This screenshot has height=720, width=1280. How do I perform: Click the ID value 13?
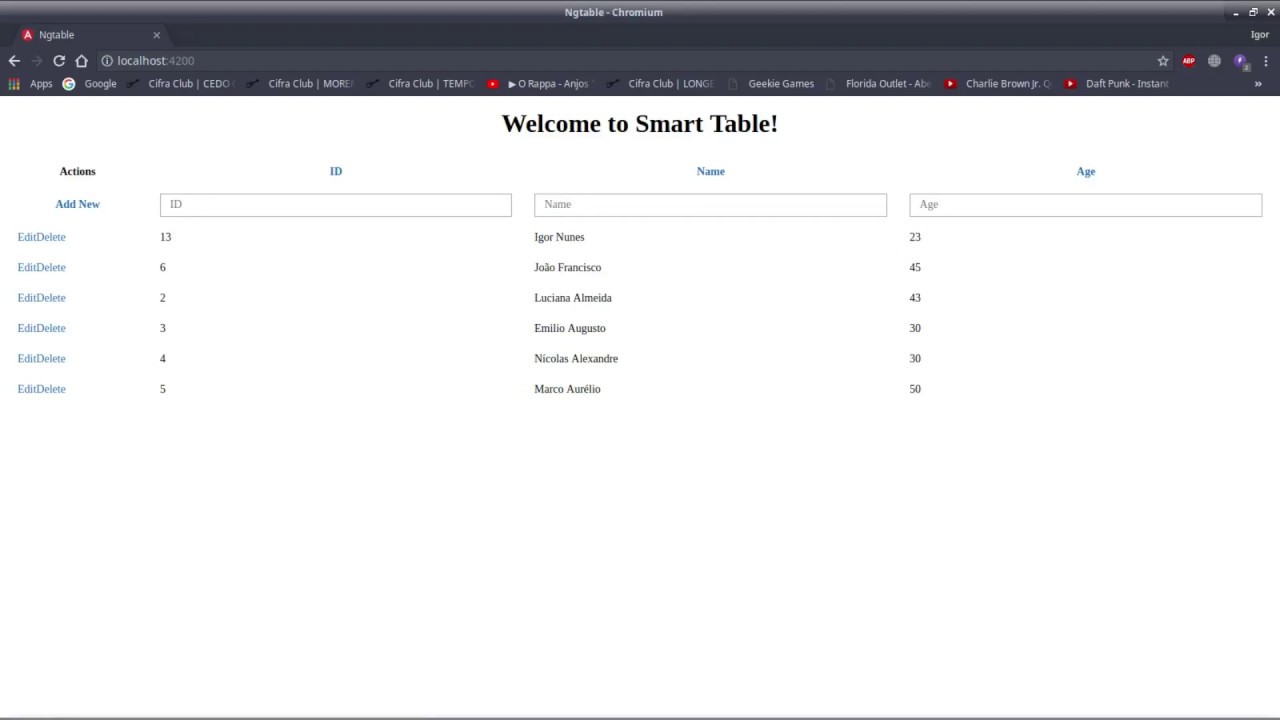point(165,237)
